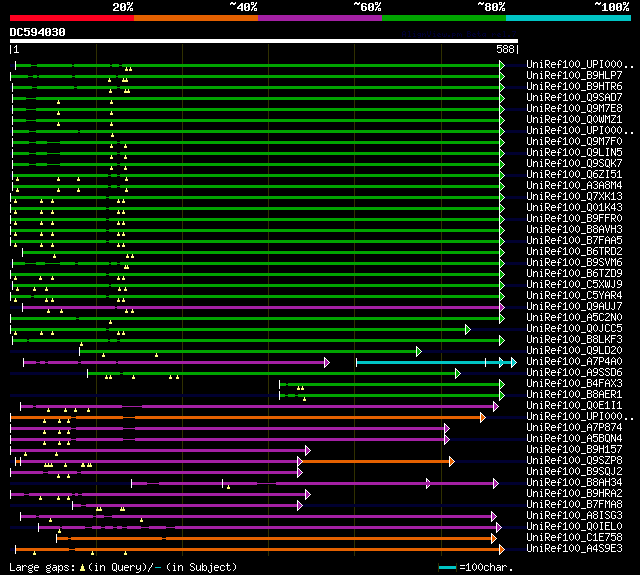
Task: Click the arrowhead ending B4FAX3's green alignment
Action: 502,384
